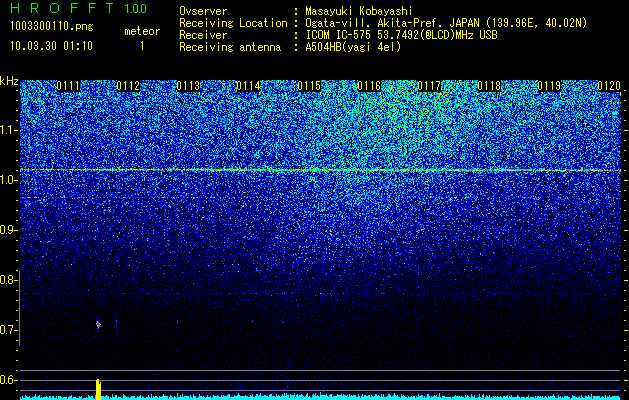Screen dimensions: 629x400
Task: Click the meteor count value 1
Action: click(x=142, y=46)
